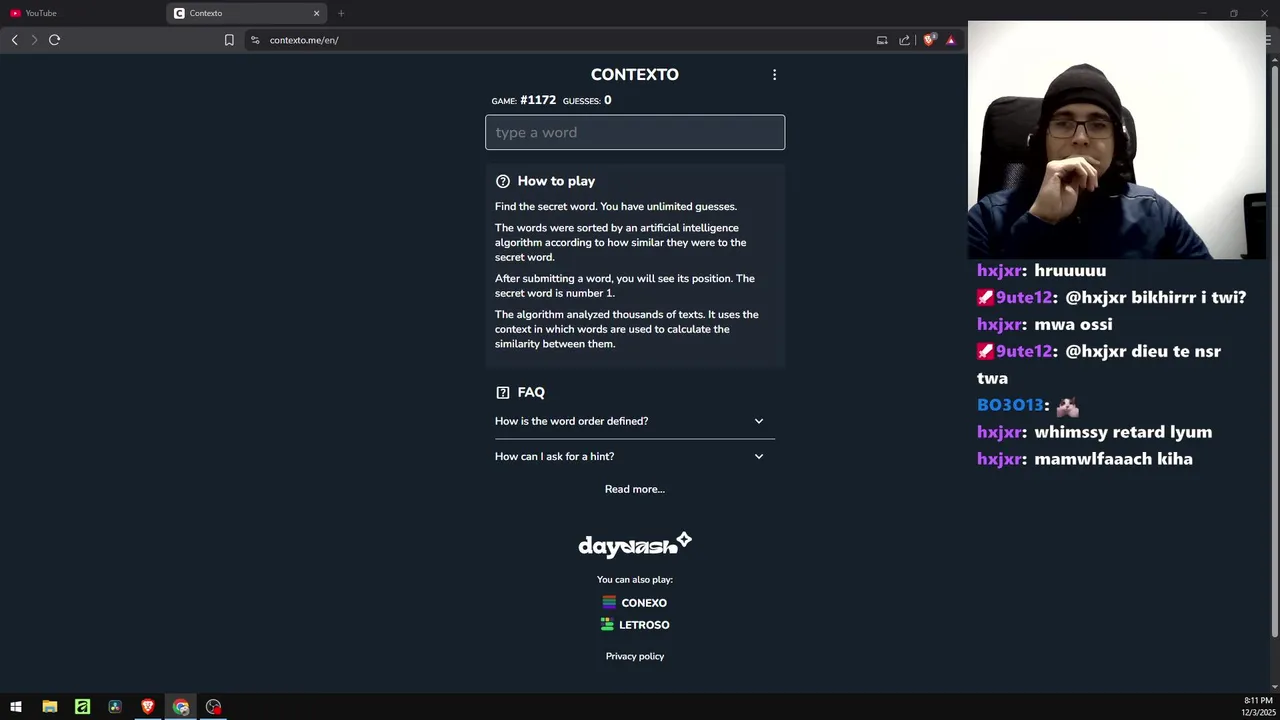Open File Explorer from the taskbar
The width and height of the screenshot is (1280, 720).
tap(49, 707)
